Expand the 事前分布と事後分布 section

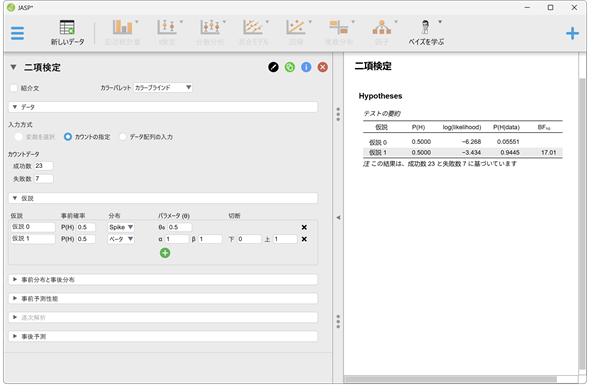[x=163, y=280]
